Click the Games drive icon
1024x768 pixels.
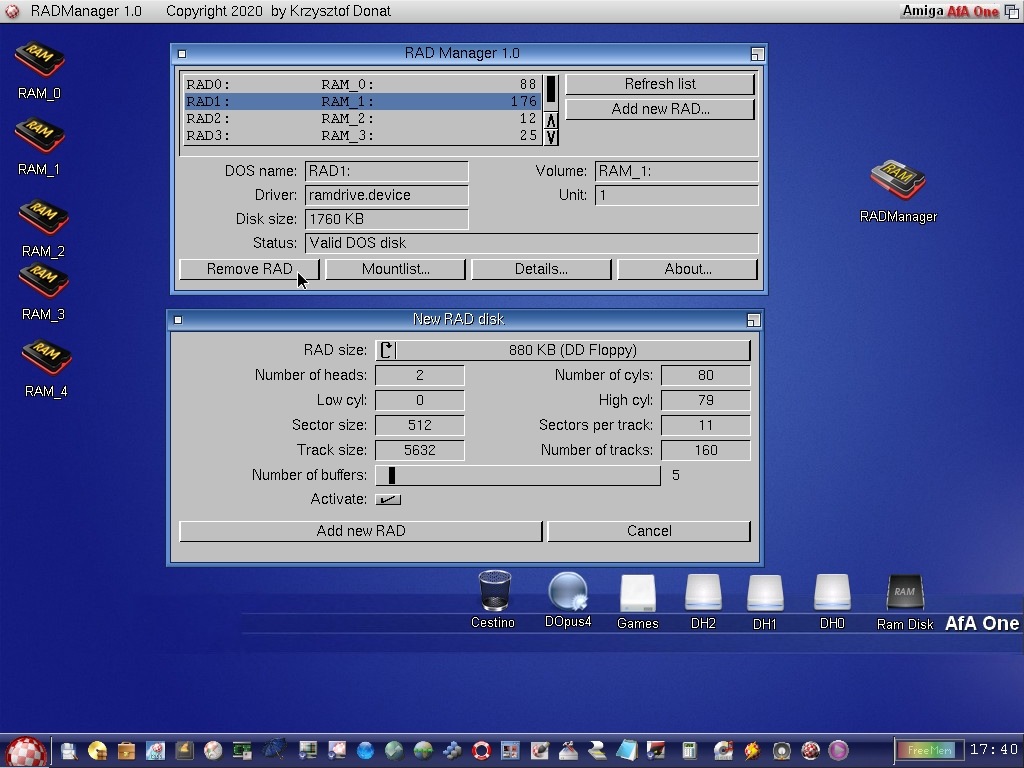point(637,593)
